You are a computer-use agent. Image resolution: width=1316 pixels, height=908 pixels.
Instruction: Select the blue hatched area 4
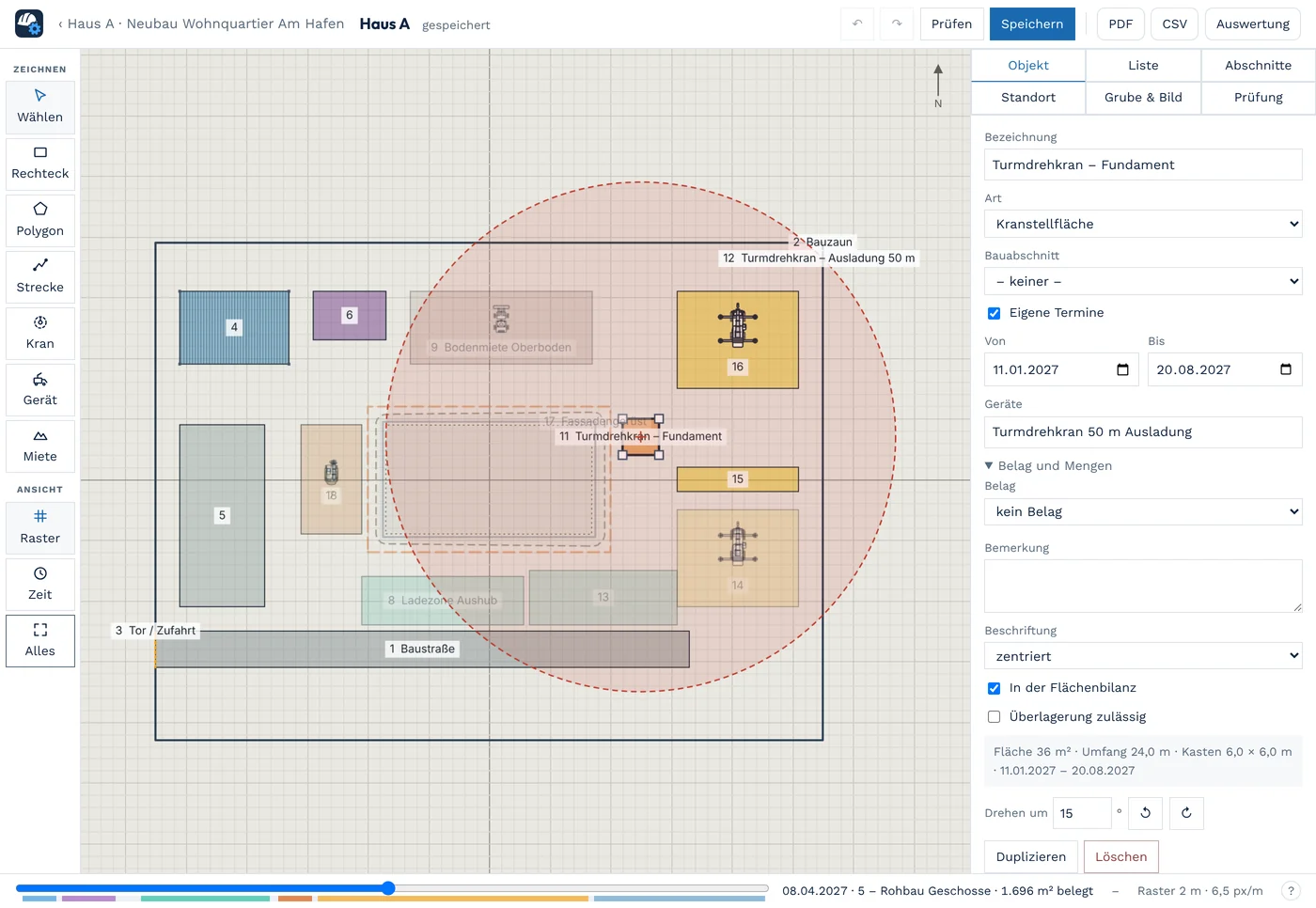(x=234, y=327)
